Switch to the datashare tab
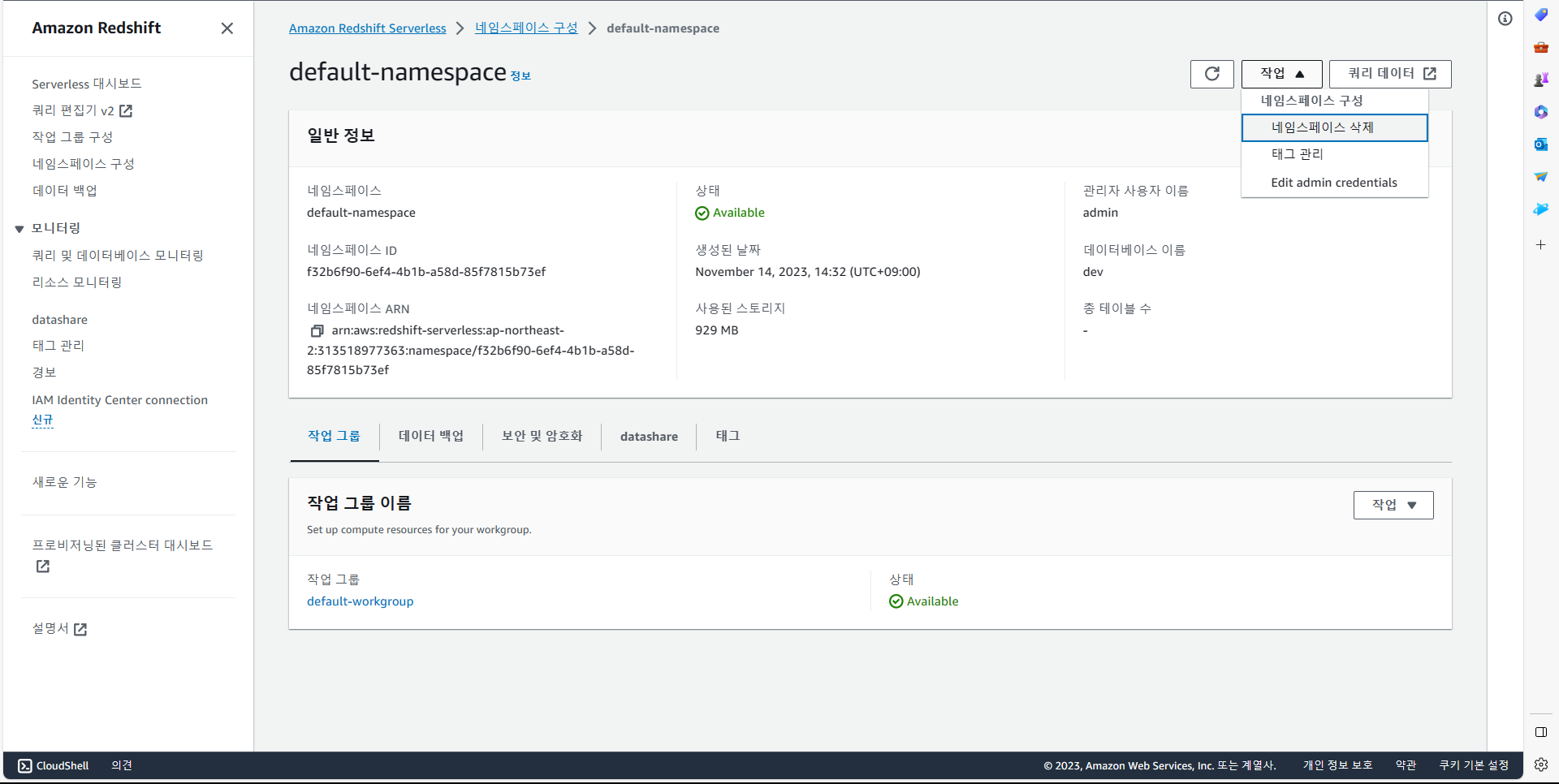The image size is (1559, 784). [649, 437]
